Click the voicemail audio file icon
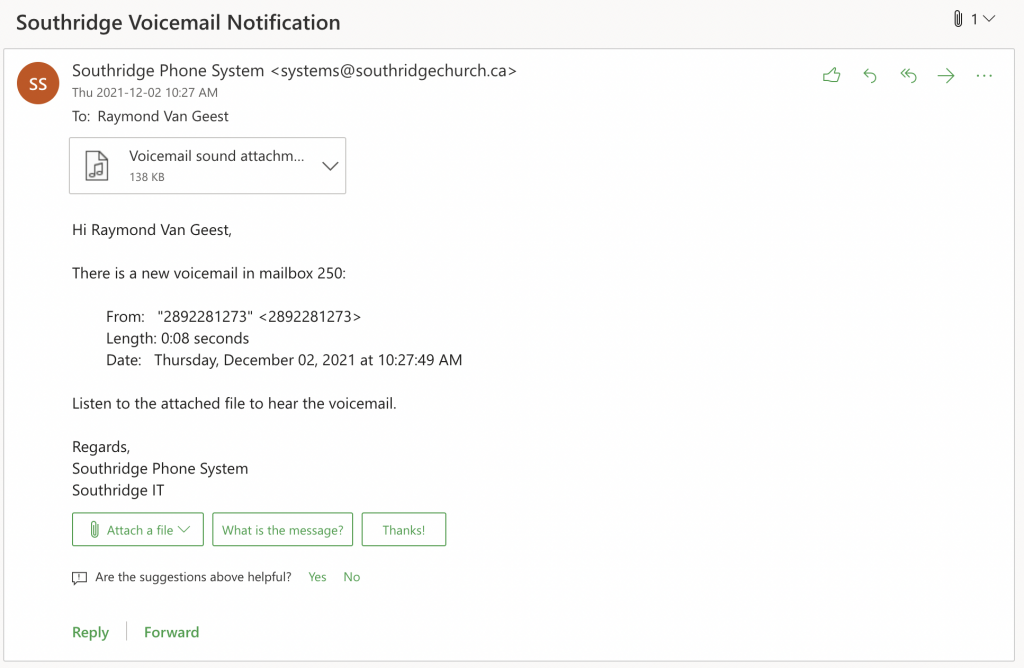Screen dimensions: 1024x668 (x=97, y=165)
